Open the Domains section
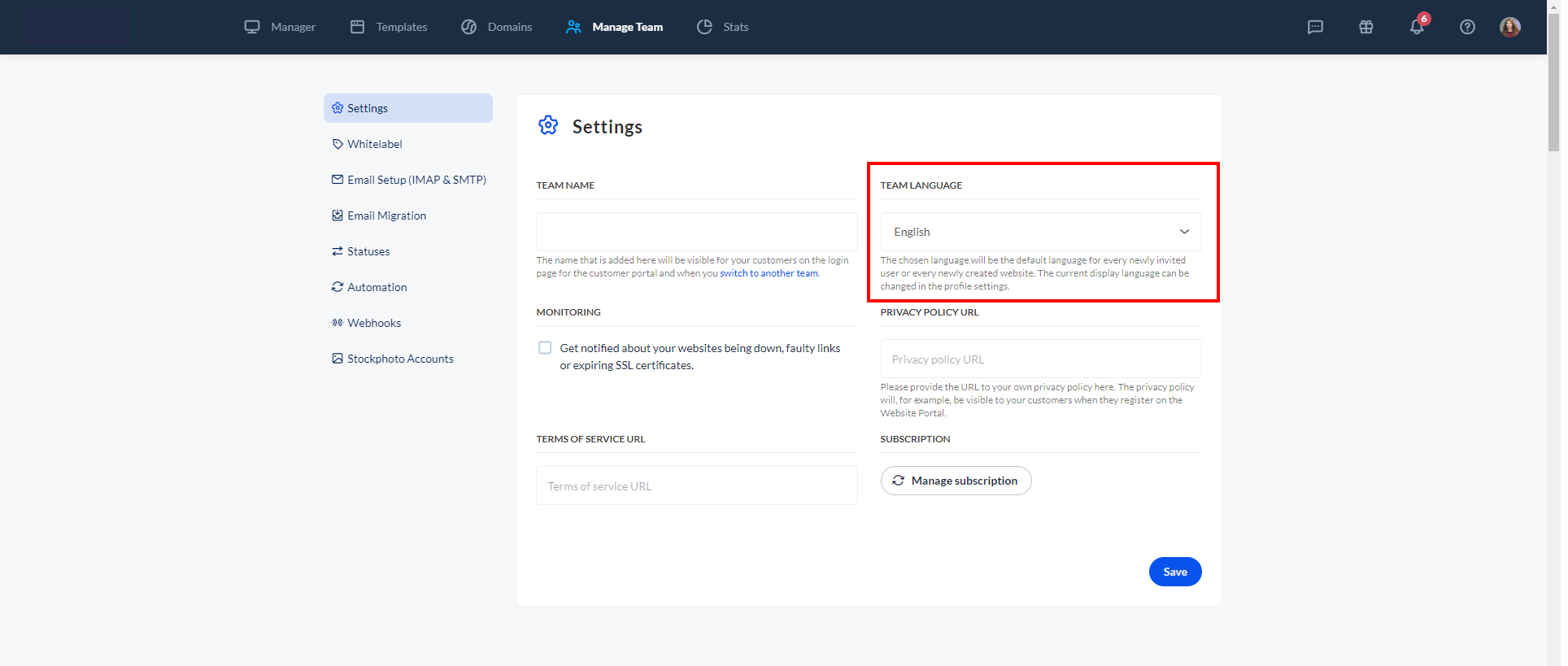Screen dimensions: 1568x666 tap(496, 27)
